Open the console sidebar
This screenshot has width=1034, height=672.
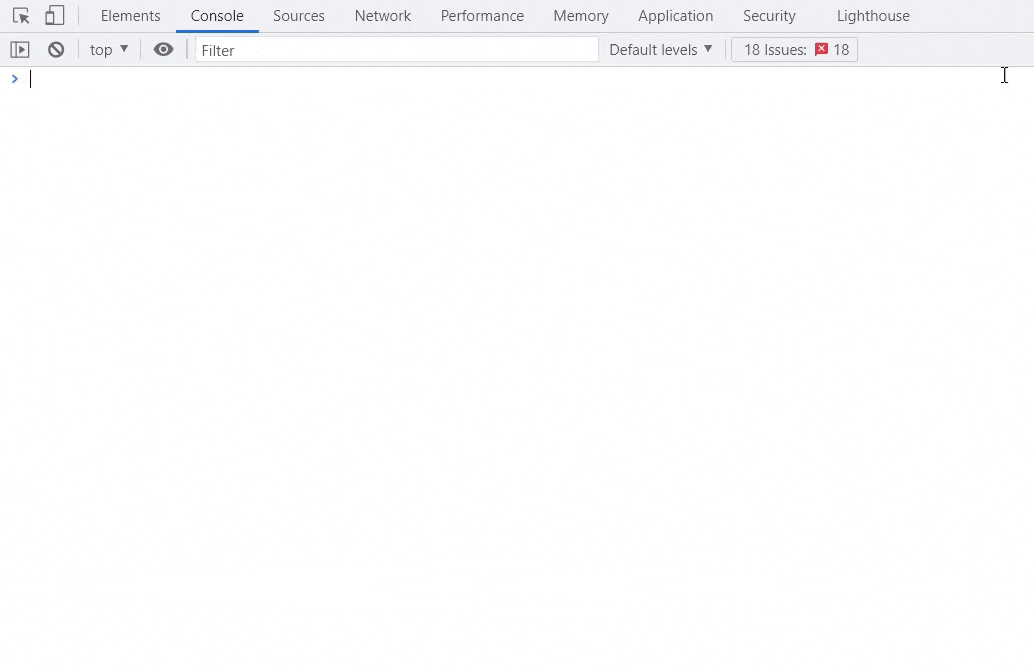coord(20,49)
